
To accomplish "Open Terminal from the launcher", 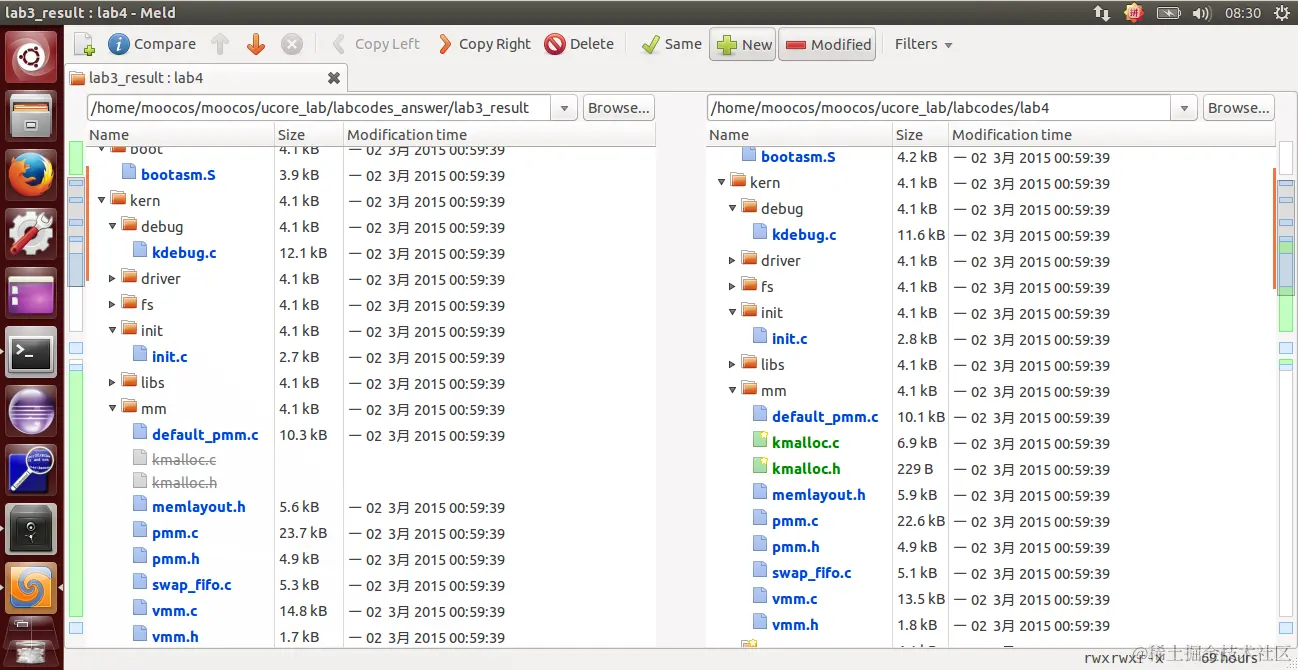I will click(x=32, y=352).
